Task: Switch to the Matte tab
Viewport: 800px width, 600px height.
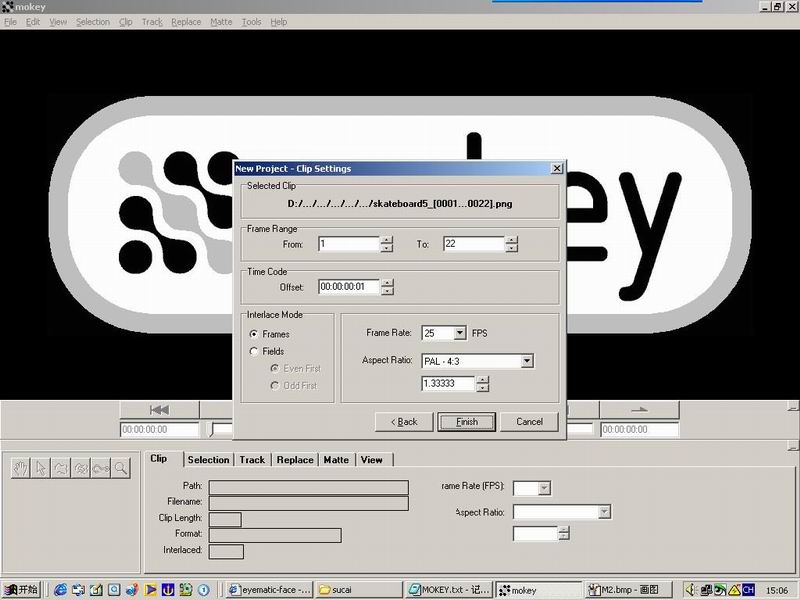Action: pos(336,460)
